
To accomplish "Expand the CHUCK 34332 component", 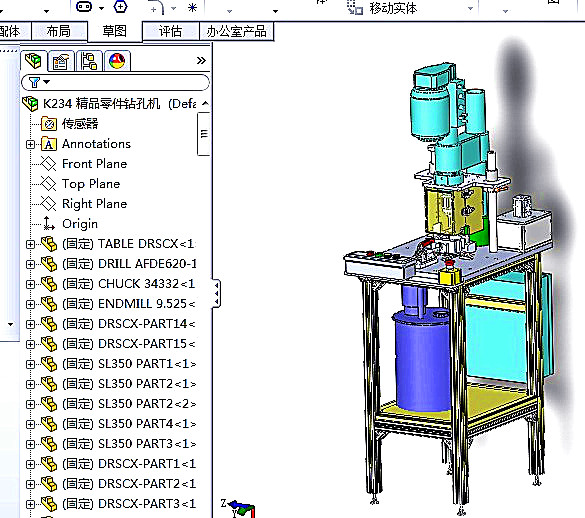I will [x=31, y=284].
